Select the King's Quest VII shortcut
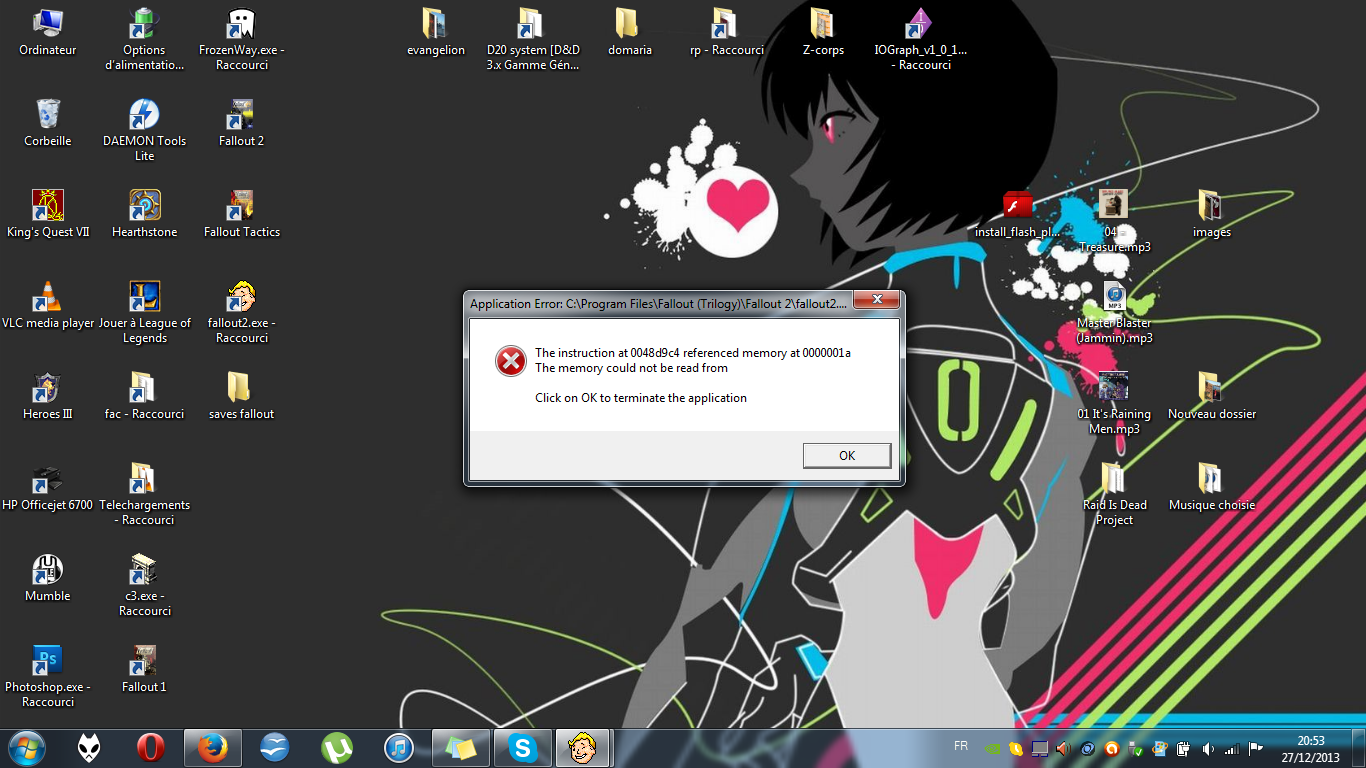Viewport: 1366px width, 768px height. coord(48,215)
